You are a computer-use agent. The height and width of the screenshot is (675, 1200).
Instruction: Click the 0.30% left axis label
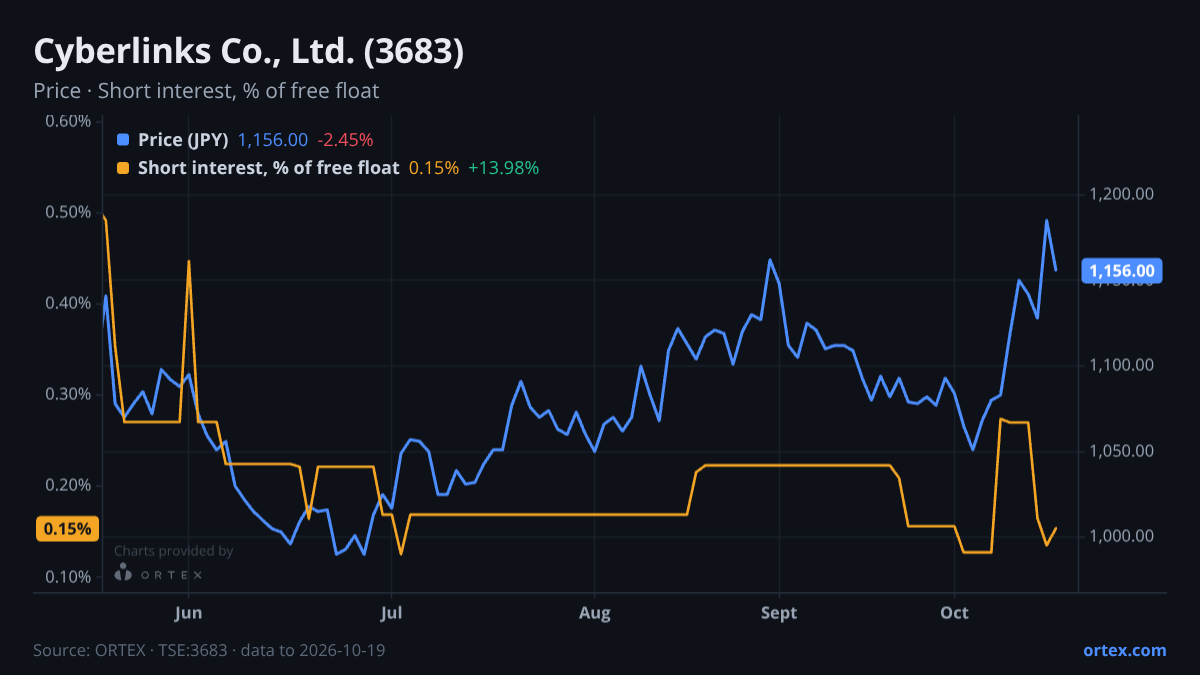click(x=69, y=395)
